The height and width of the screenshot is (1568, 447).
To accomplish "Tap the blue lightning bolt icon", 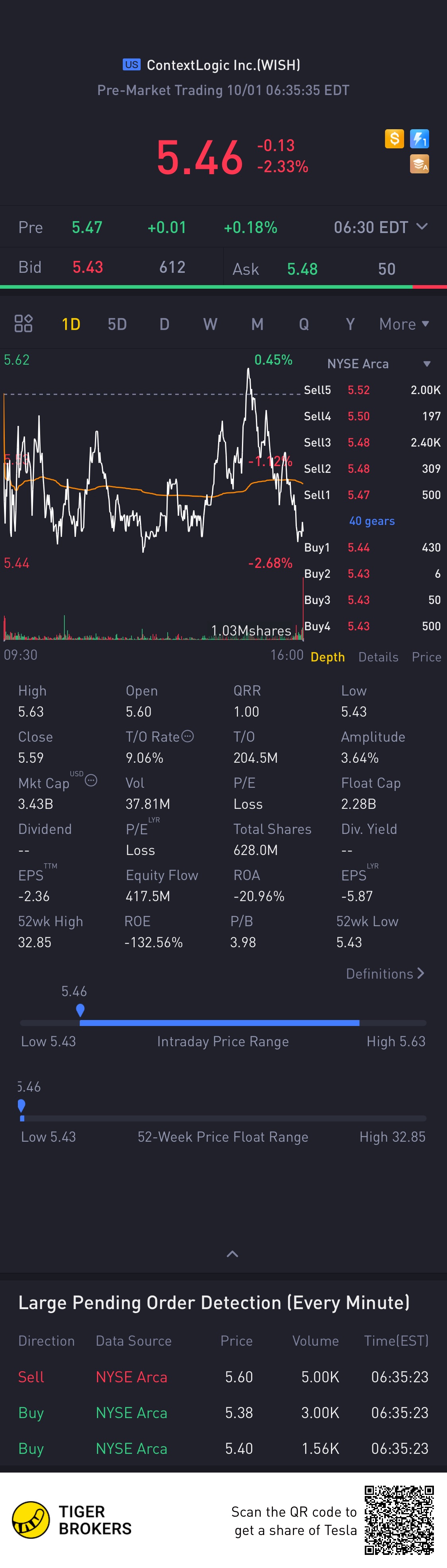I will 420,139.
